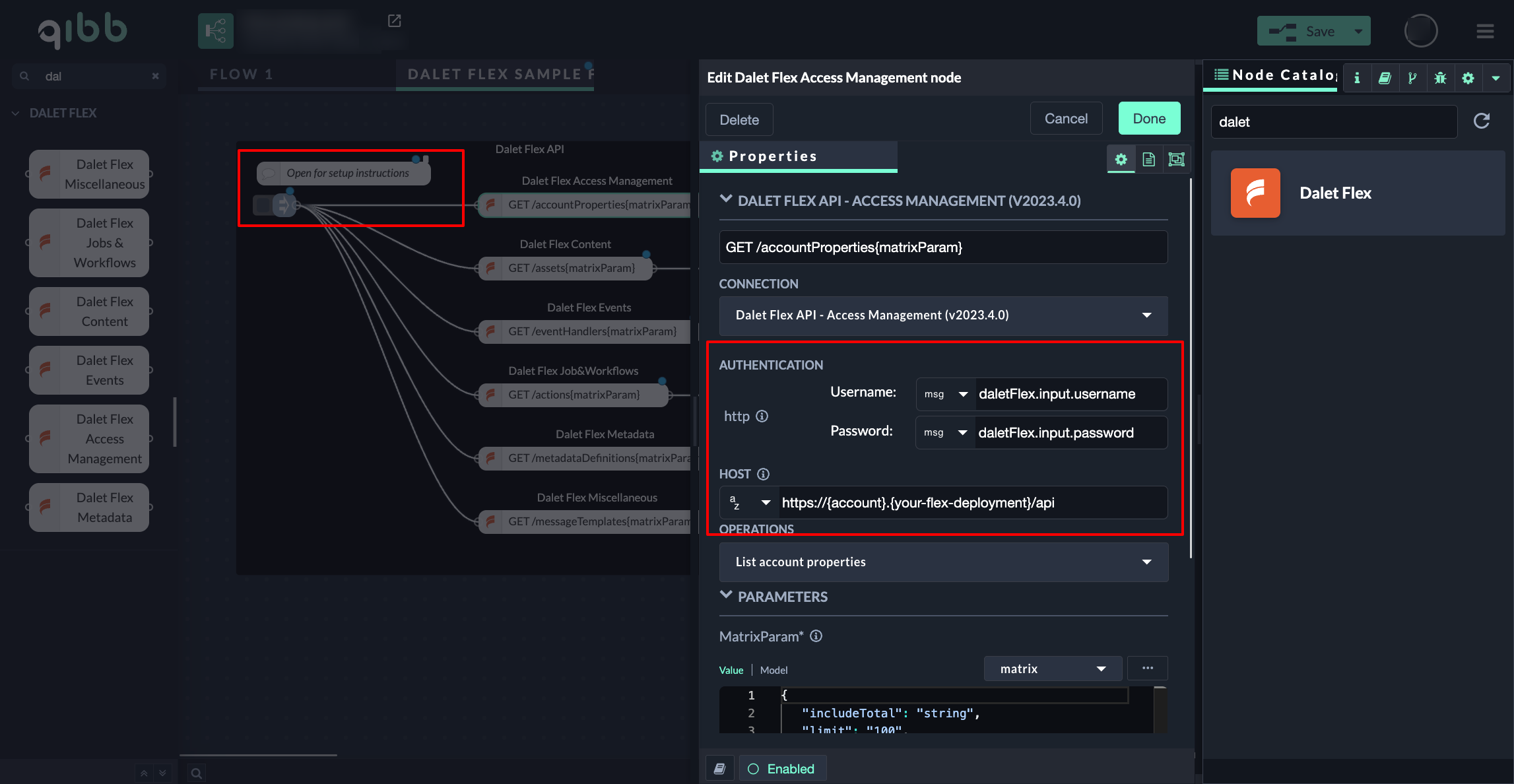1514x784 pixels.
Task: Toggle the Enabled node state button
Action: tap(782, 769)
